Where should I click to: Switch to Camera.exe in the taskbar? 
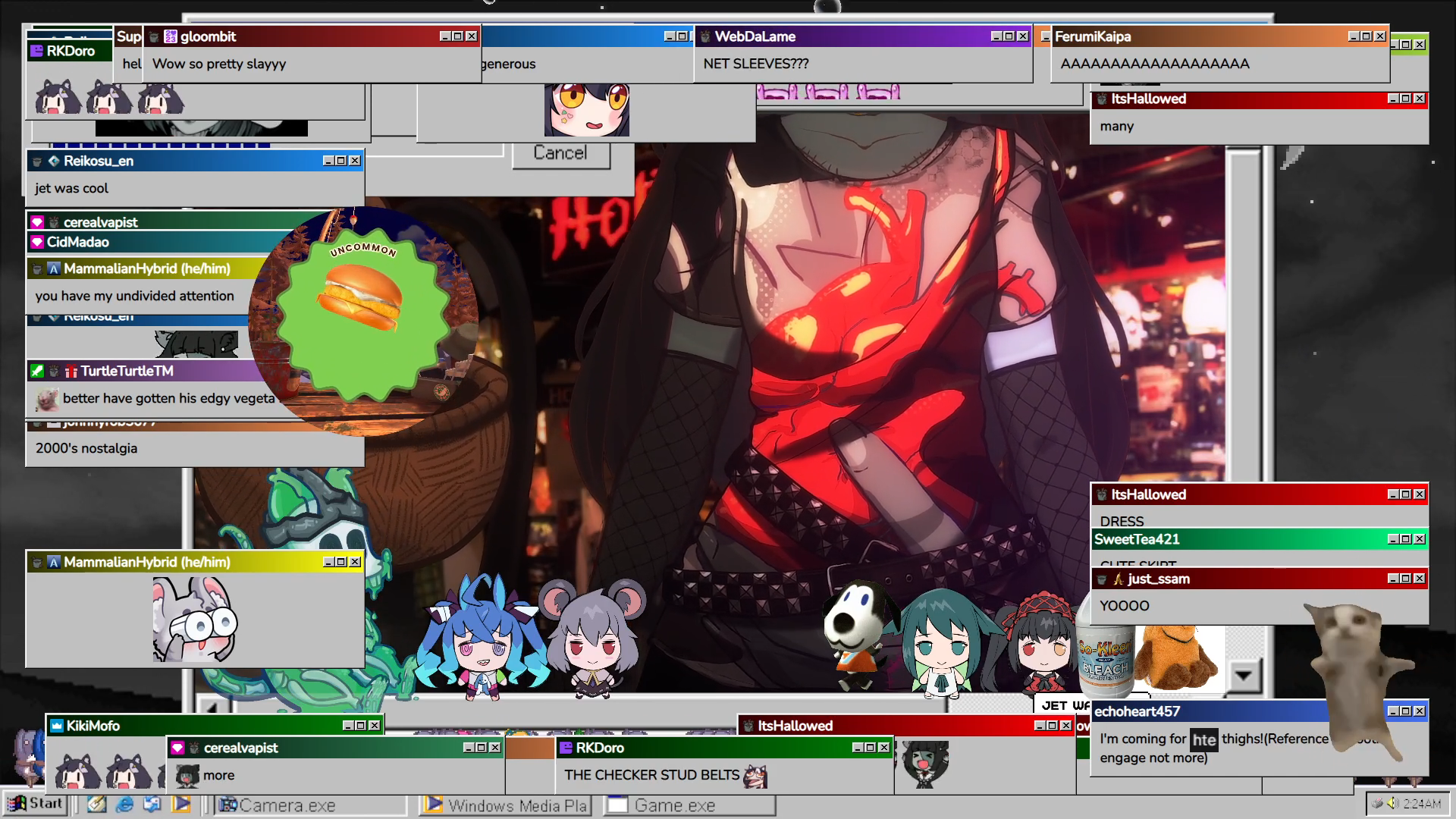[312, 805]
